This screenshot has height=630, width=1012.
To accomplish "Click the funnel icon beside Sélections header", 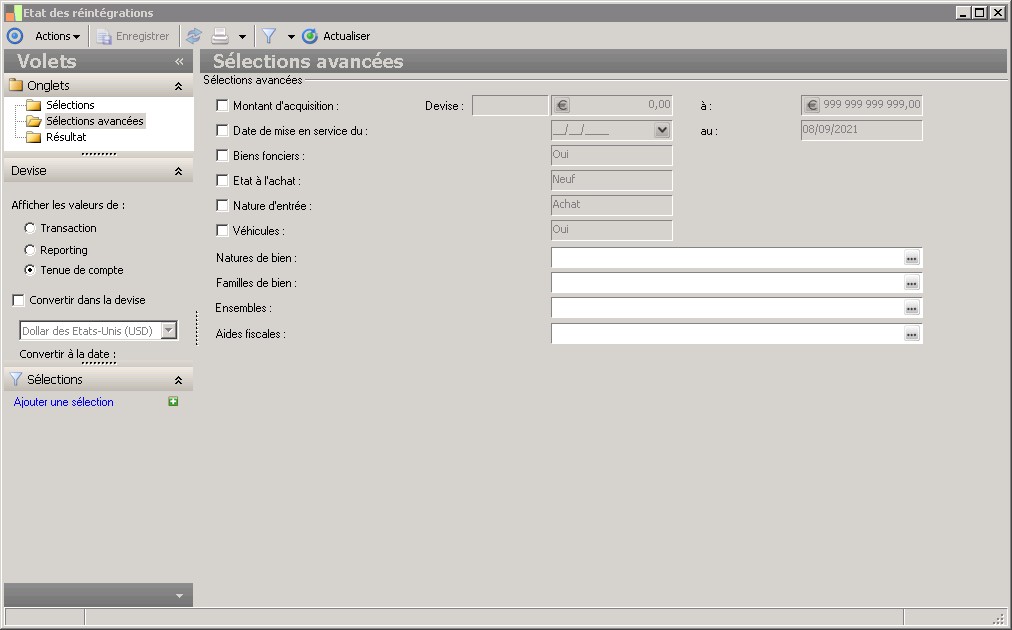I will (16, 379).
